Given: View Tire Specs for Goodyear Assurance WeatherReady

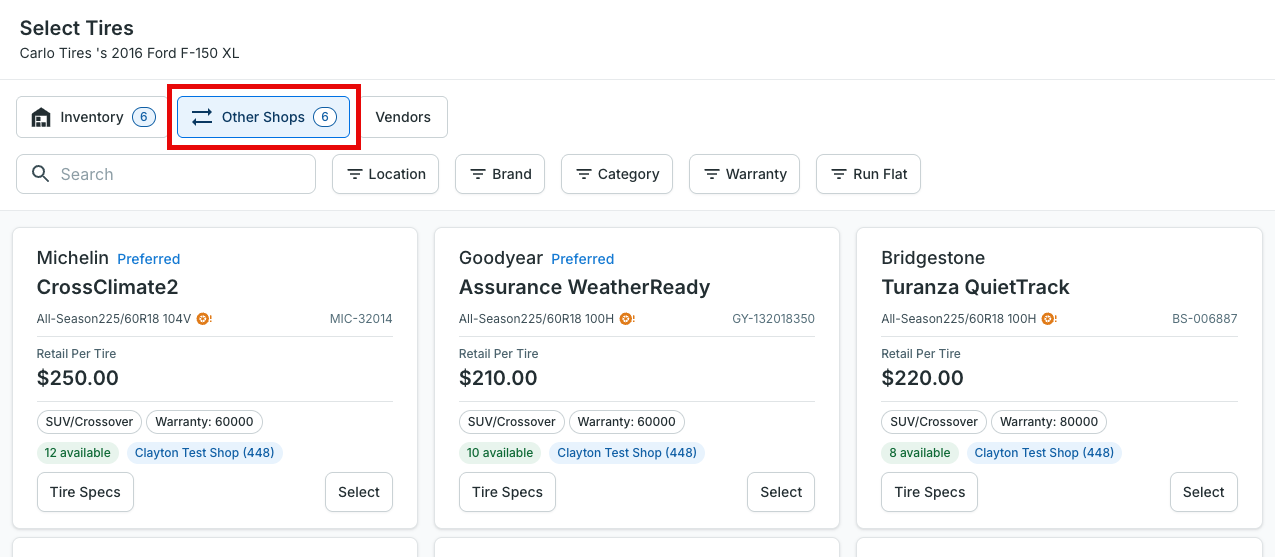Looking at the screenshot, I should (507, 492).
